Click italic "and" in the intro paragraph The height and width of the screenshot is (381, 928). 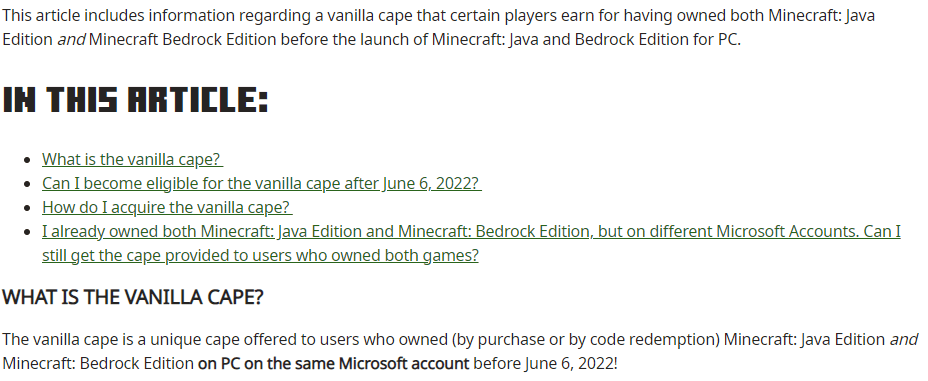pos(71,40)
